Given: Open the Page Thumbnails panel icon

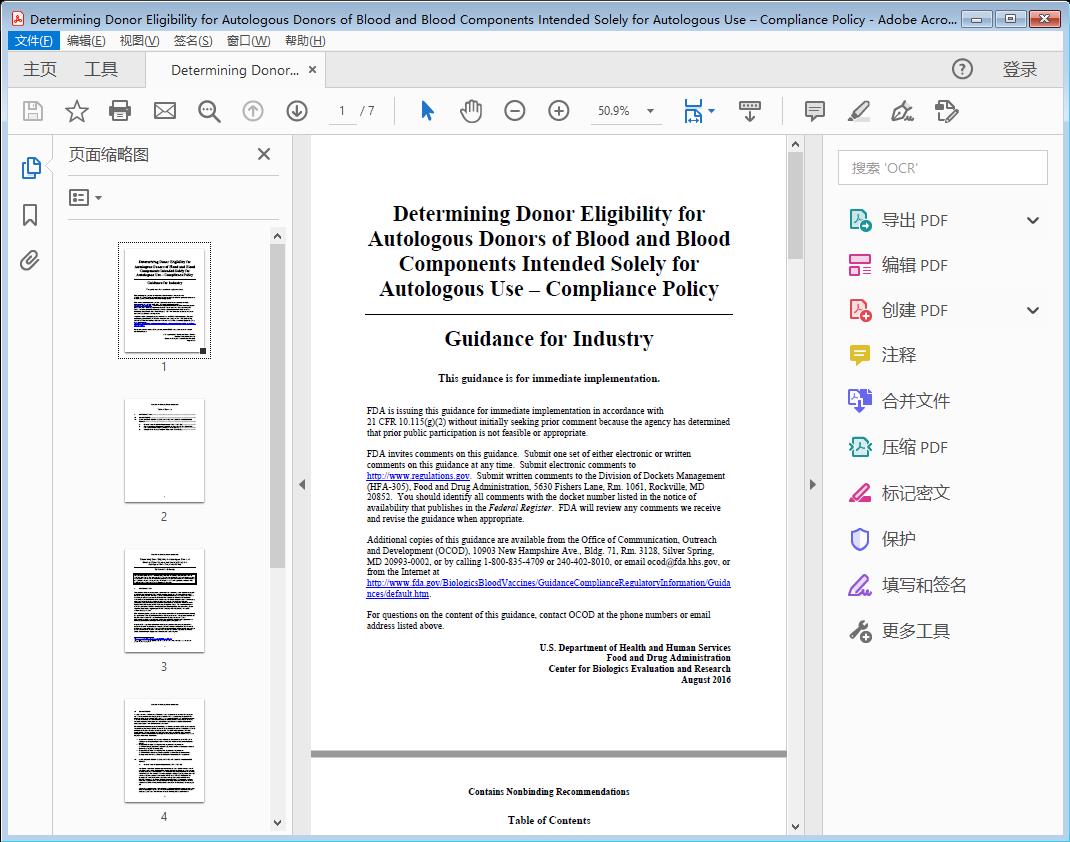Looking at the screenshot, I should click(x=30, y=169).
